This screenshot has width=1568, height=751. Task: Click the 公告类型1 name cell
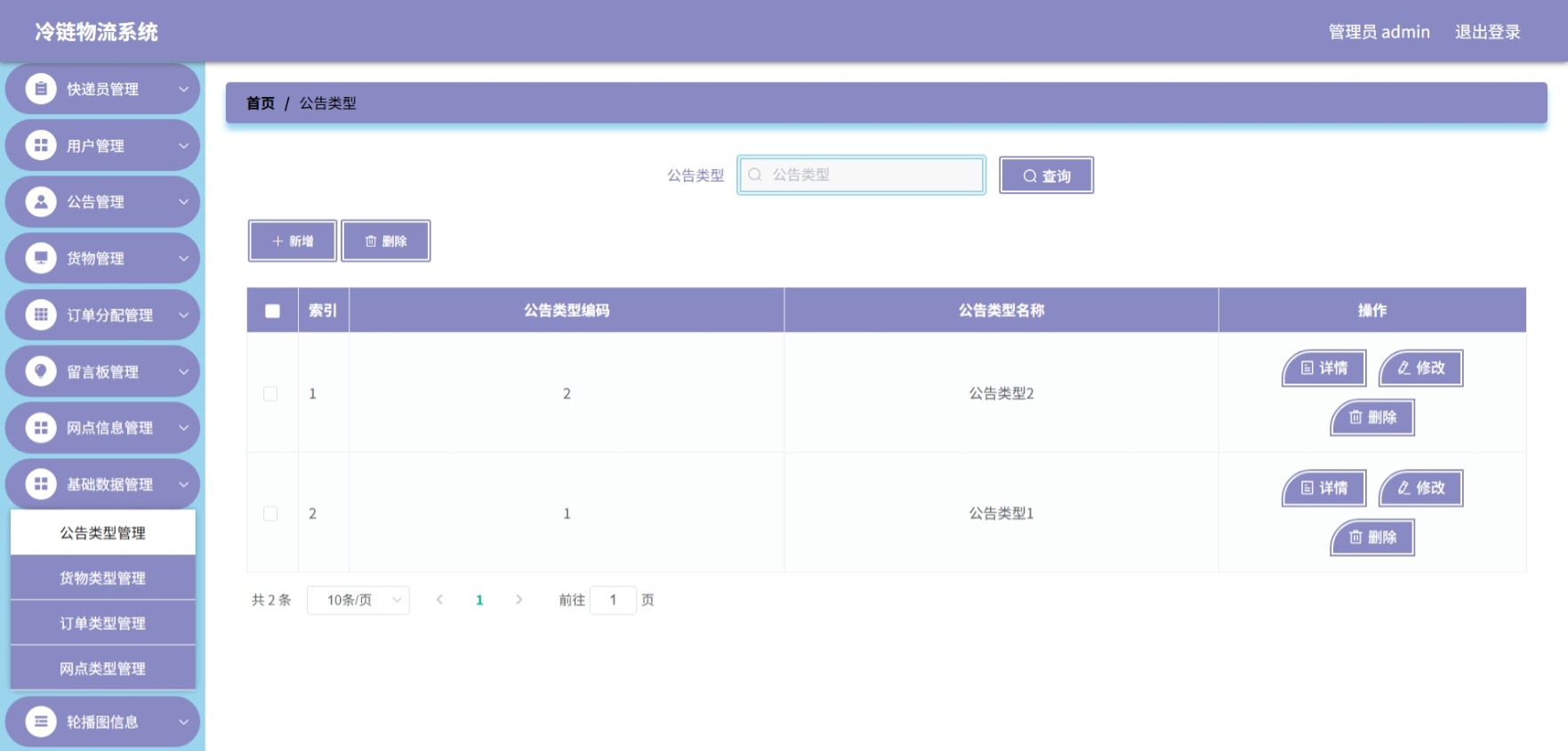tap(1001, 513)
